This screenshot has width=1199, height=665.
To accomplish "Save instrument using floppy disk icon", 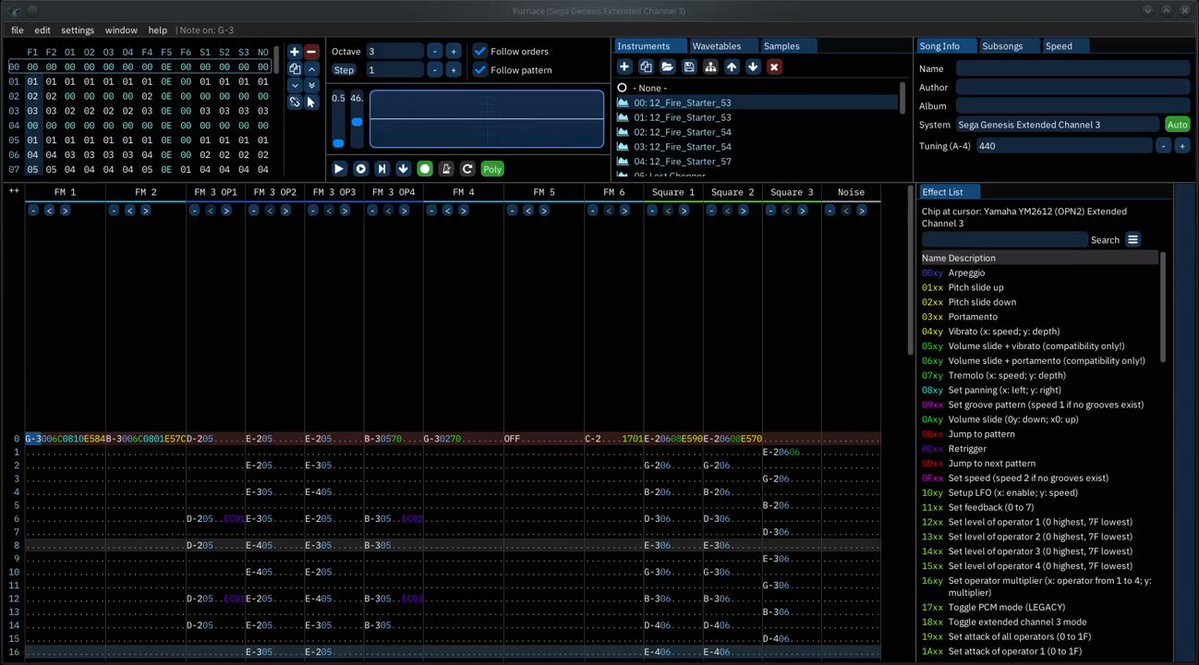I will click(689, 67).
